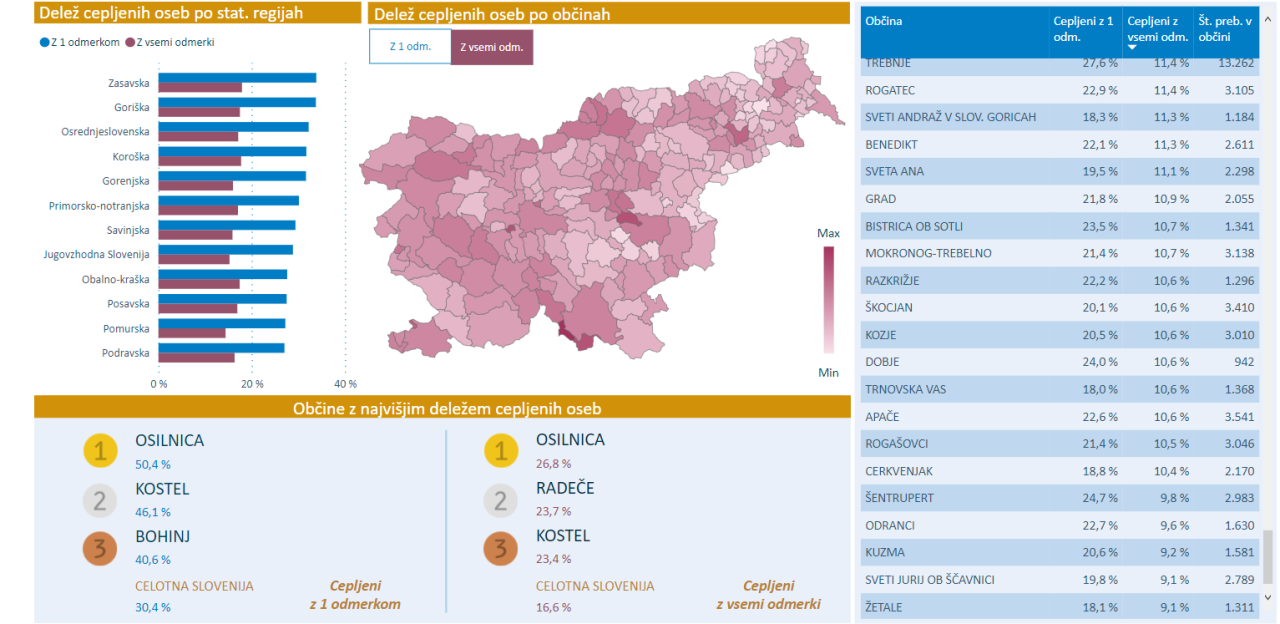Click the sort arrow under Cepljeni z vsemi odm.
Viewport: 1280px width, 624px height.
point(1132,47)
